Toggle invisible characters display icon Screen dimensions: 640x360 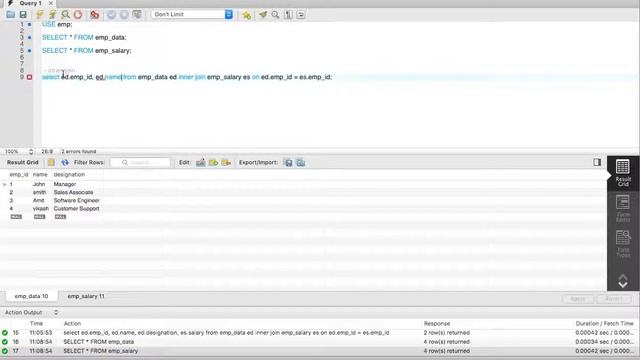288,15
